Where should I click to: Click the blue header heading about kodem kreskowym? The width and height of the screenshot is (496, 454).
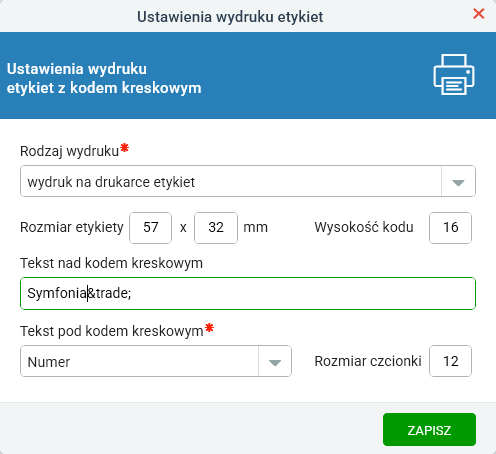pos(104,79)
